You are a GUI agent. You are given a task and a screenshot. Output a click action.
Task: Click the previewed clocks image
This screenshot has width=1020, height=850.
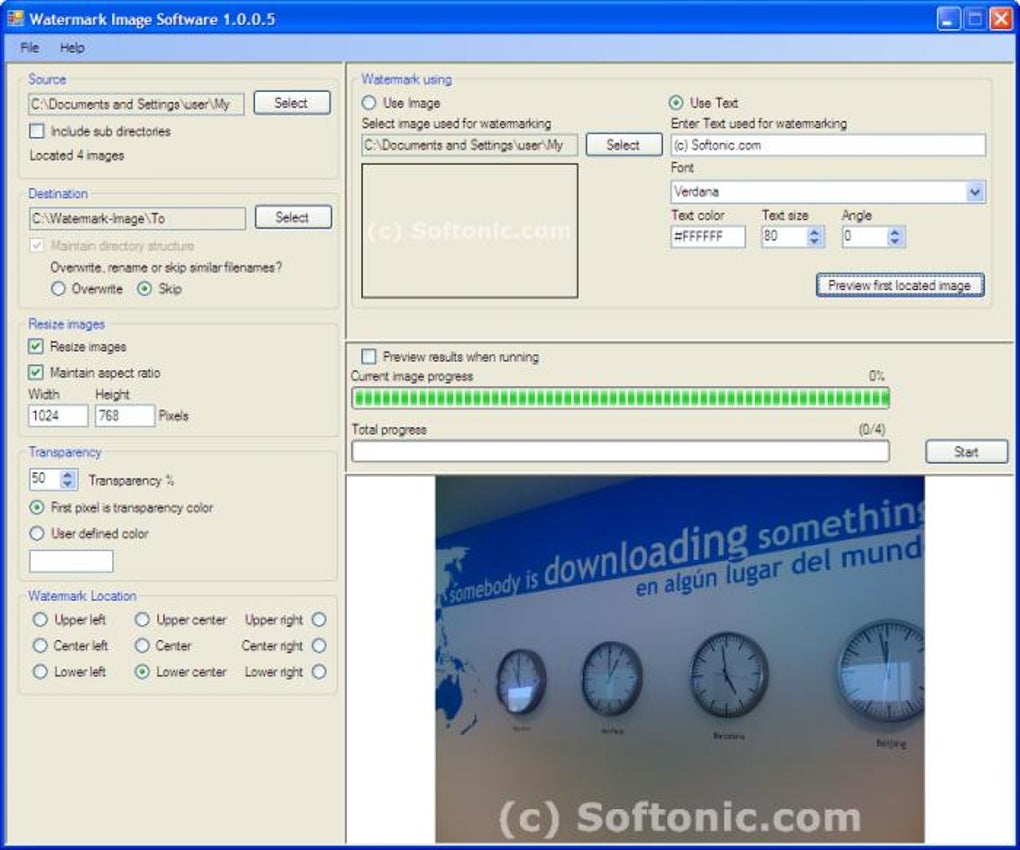680,659
